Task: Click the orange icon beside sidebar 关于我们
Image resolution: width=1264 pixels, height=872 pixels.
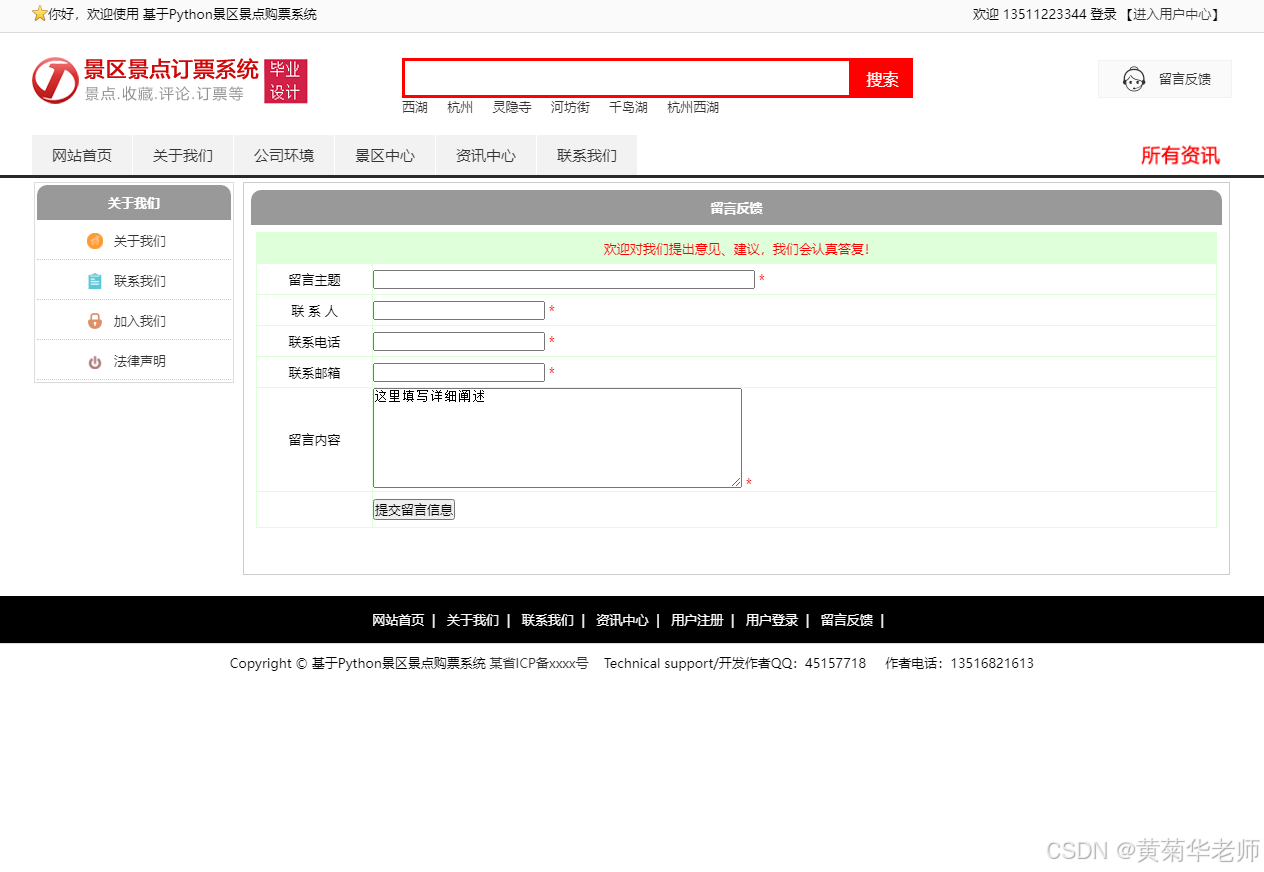Action: [95, 241]
